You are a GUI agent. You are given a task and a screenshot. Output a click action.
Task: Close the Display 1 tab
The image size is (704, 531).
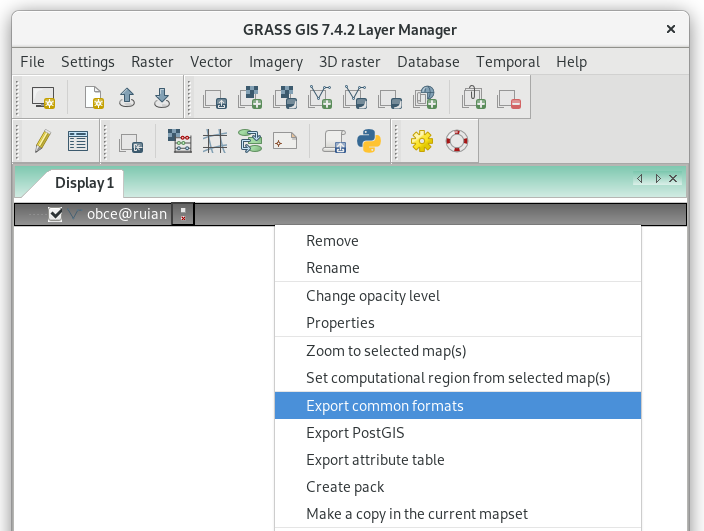[x=673, y=179]
